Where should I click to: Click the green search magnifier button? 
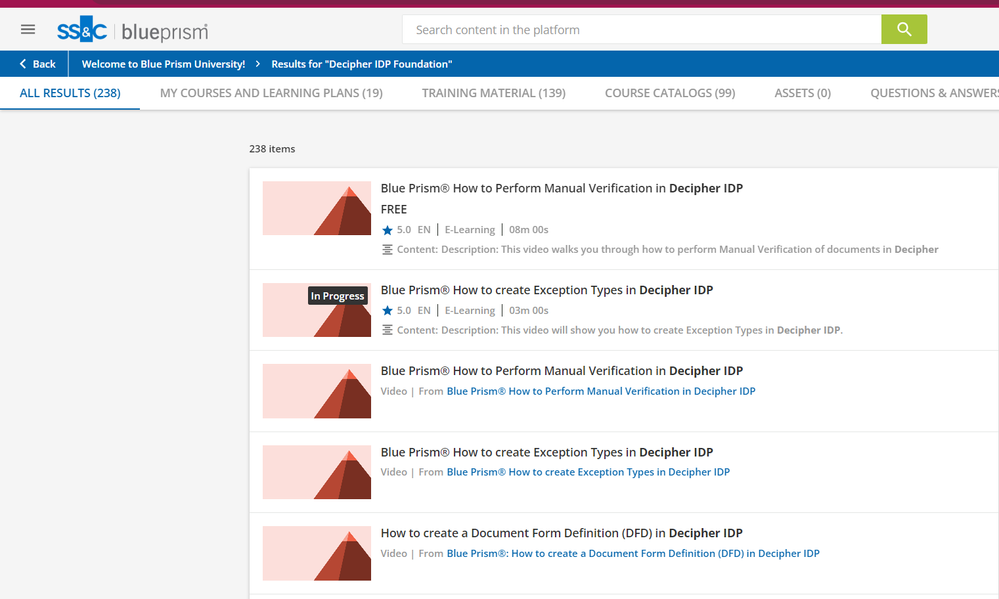[904, 30]
